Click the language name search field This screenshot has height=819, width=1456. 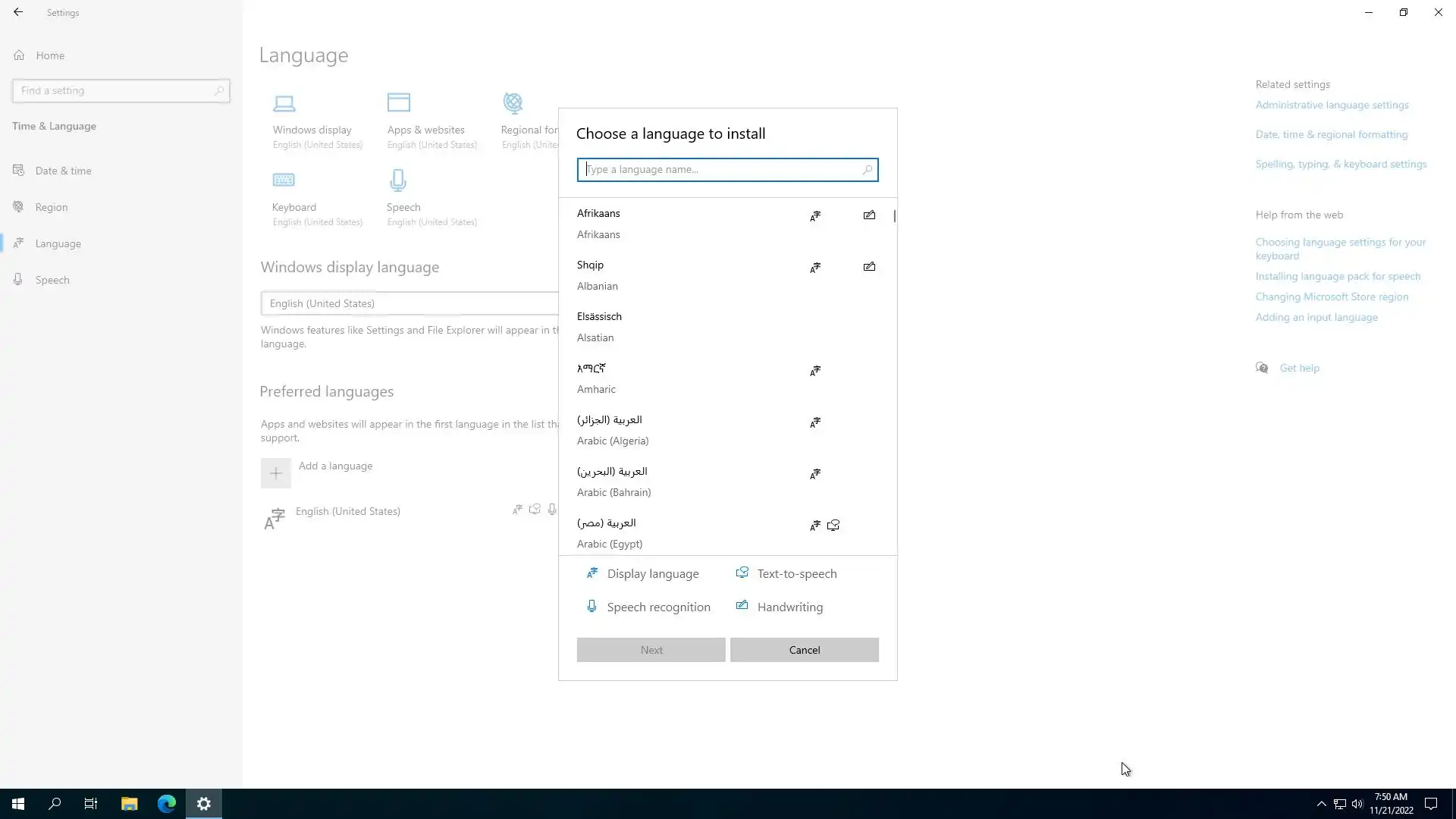tap(720, 170)
